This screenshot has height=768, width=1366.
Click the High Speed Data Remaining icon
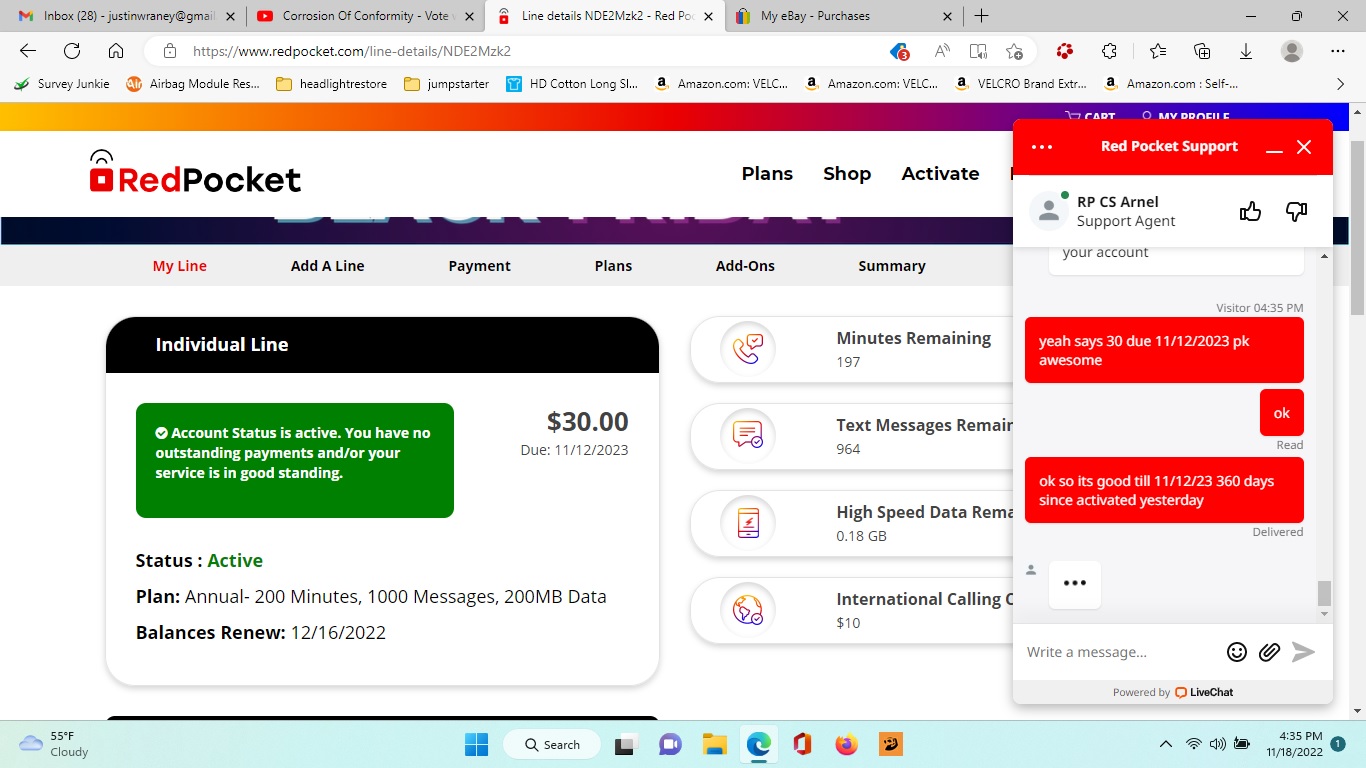pyautogui.click(x=748, y=523)
